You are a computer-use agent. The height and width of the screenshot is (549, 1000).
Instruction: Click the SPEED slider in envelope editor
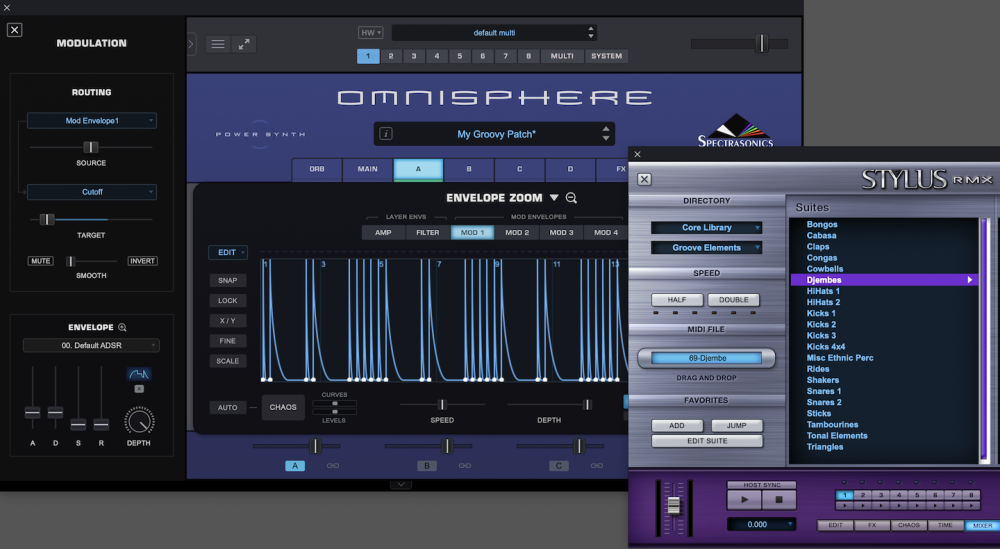coord(442,405)
